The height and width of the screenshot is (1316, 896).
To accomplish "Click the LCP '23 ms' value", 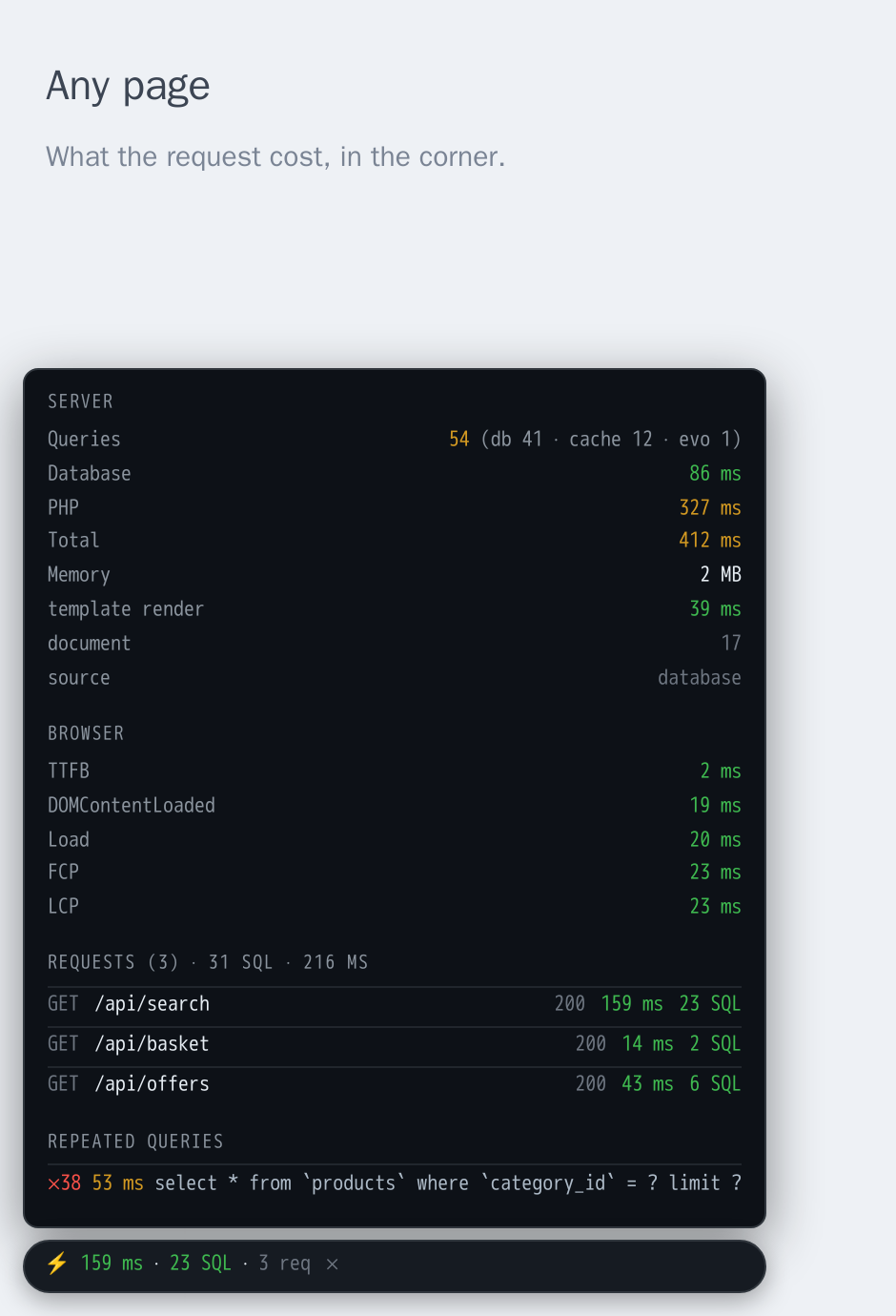I will 715,907.
